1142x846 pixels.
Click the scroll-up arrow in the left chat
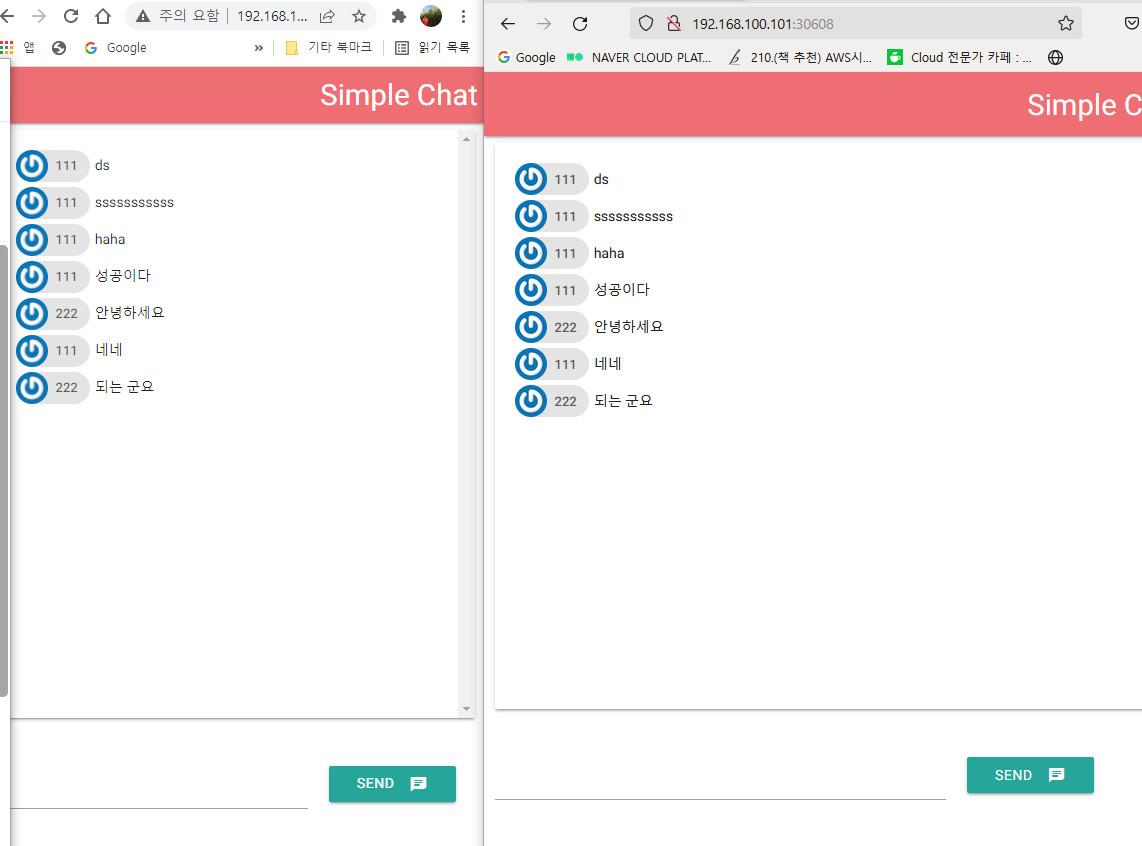(466, 138)
